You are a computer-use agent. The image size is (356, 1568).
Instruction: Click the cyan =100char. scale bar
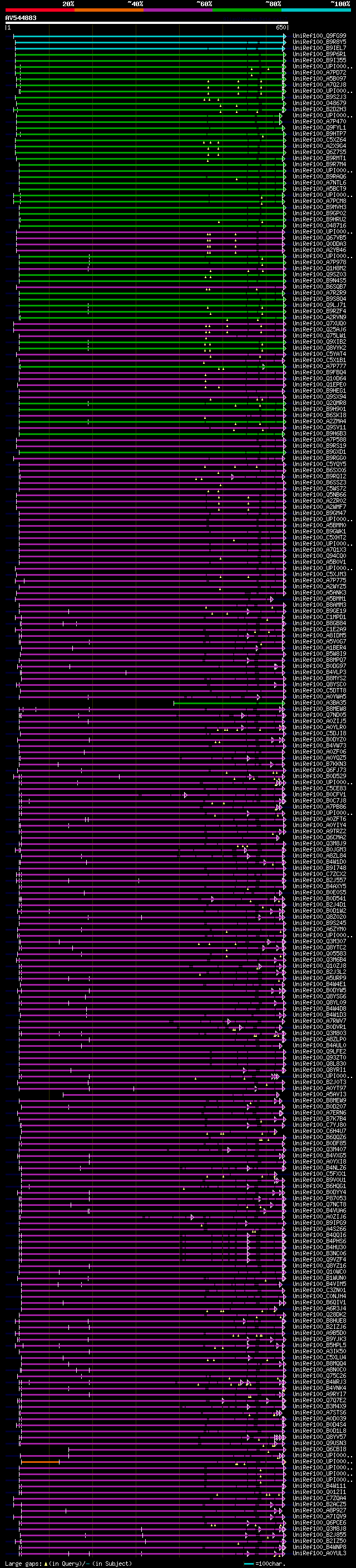coord(249,1564)
